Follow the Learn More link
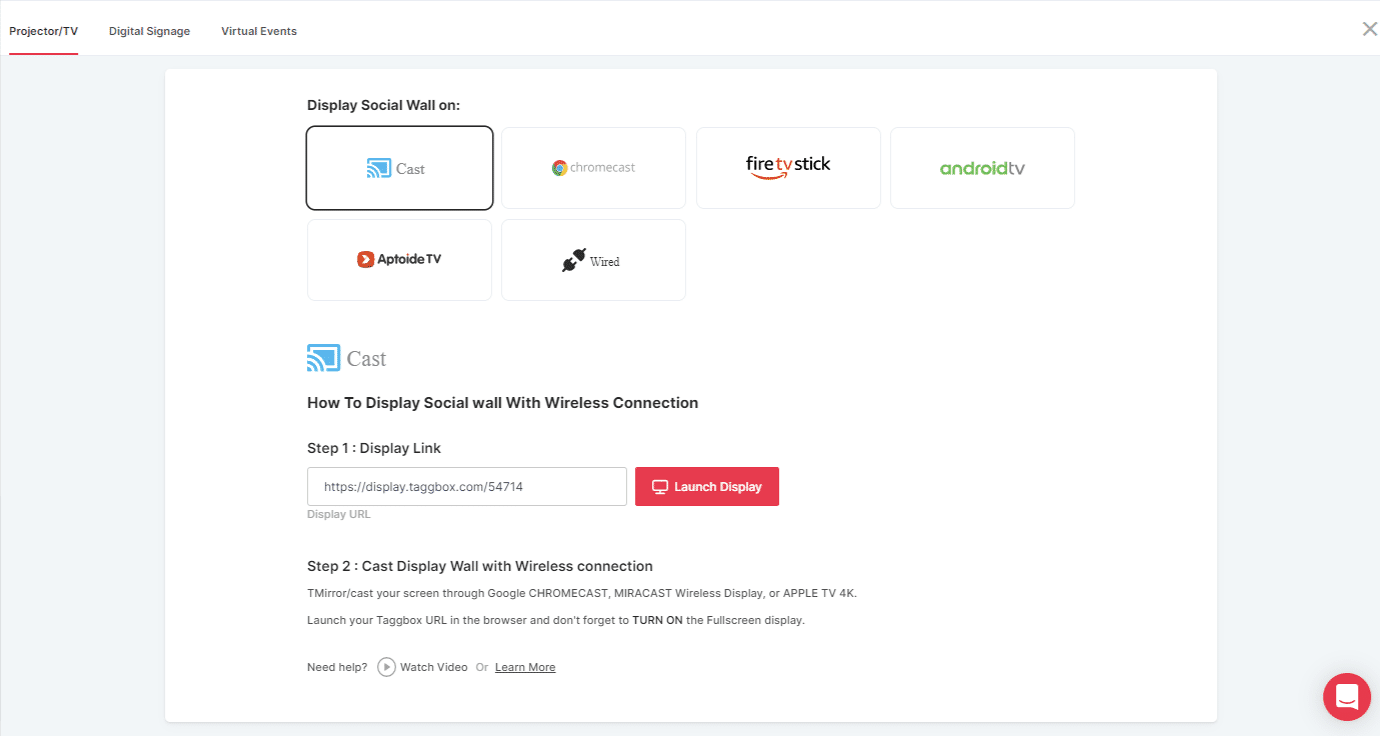This screenshot has height=736, width=1380. click(x=525, y=667)
